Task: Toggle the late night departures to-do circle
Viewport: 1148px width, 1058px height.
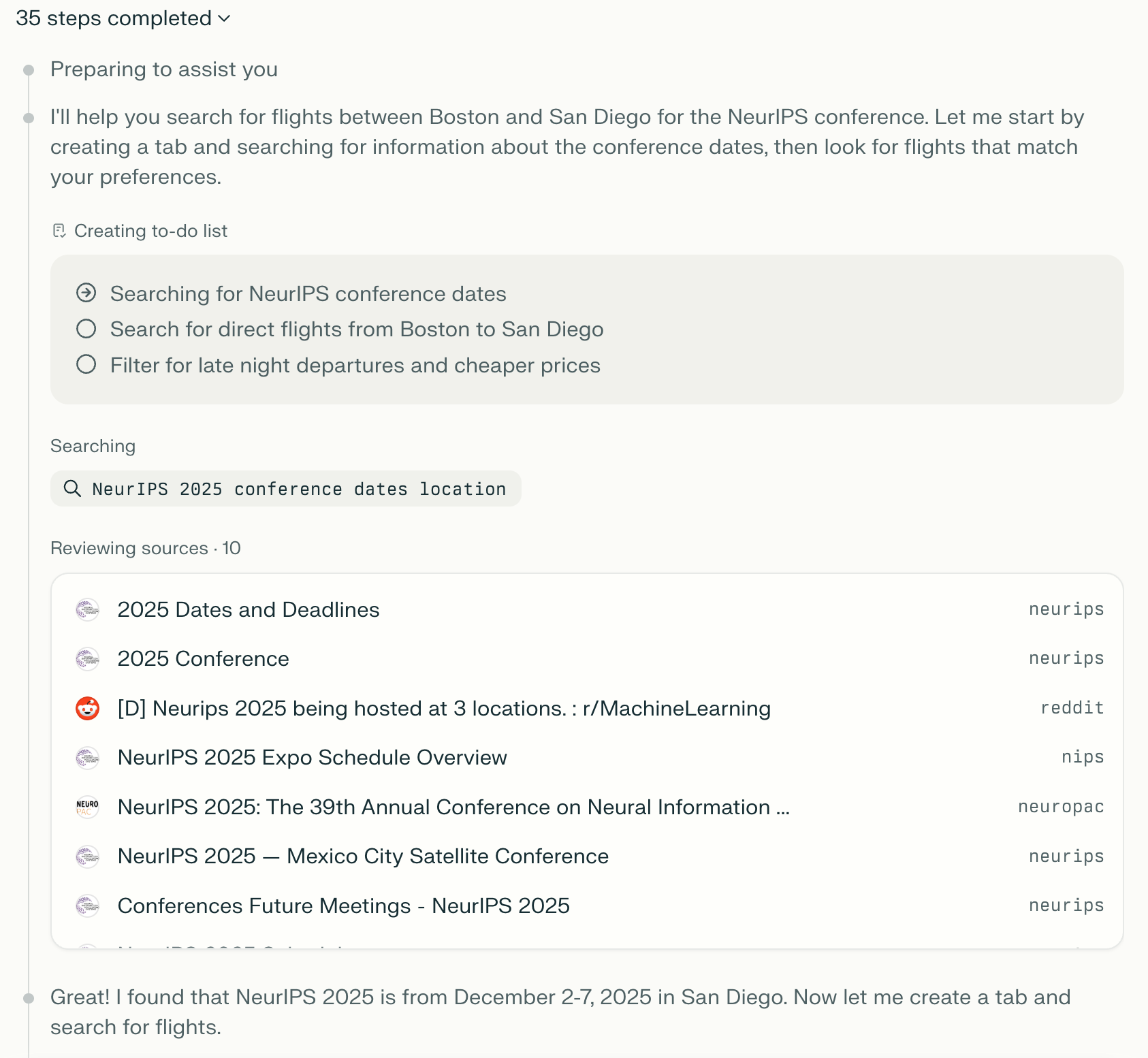Action: [86, 365]
